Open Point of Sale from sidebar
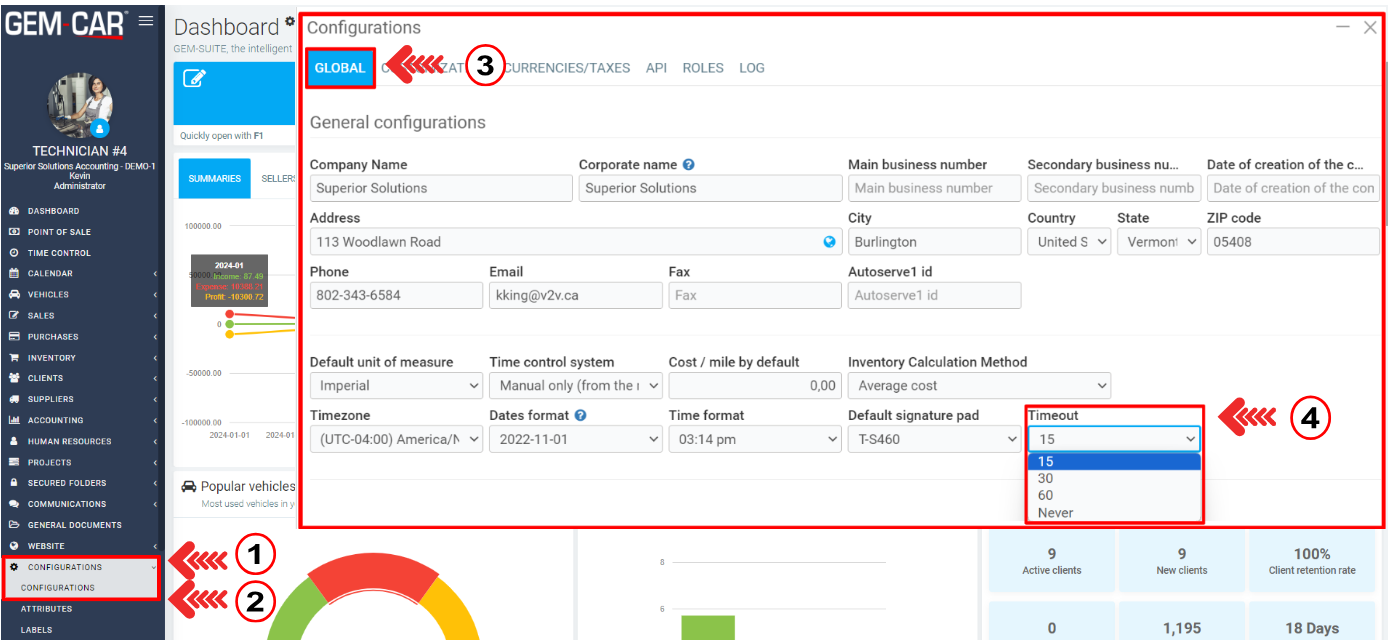 click(59, 232)
